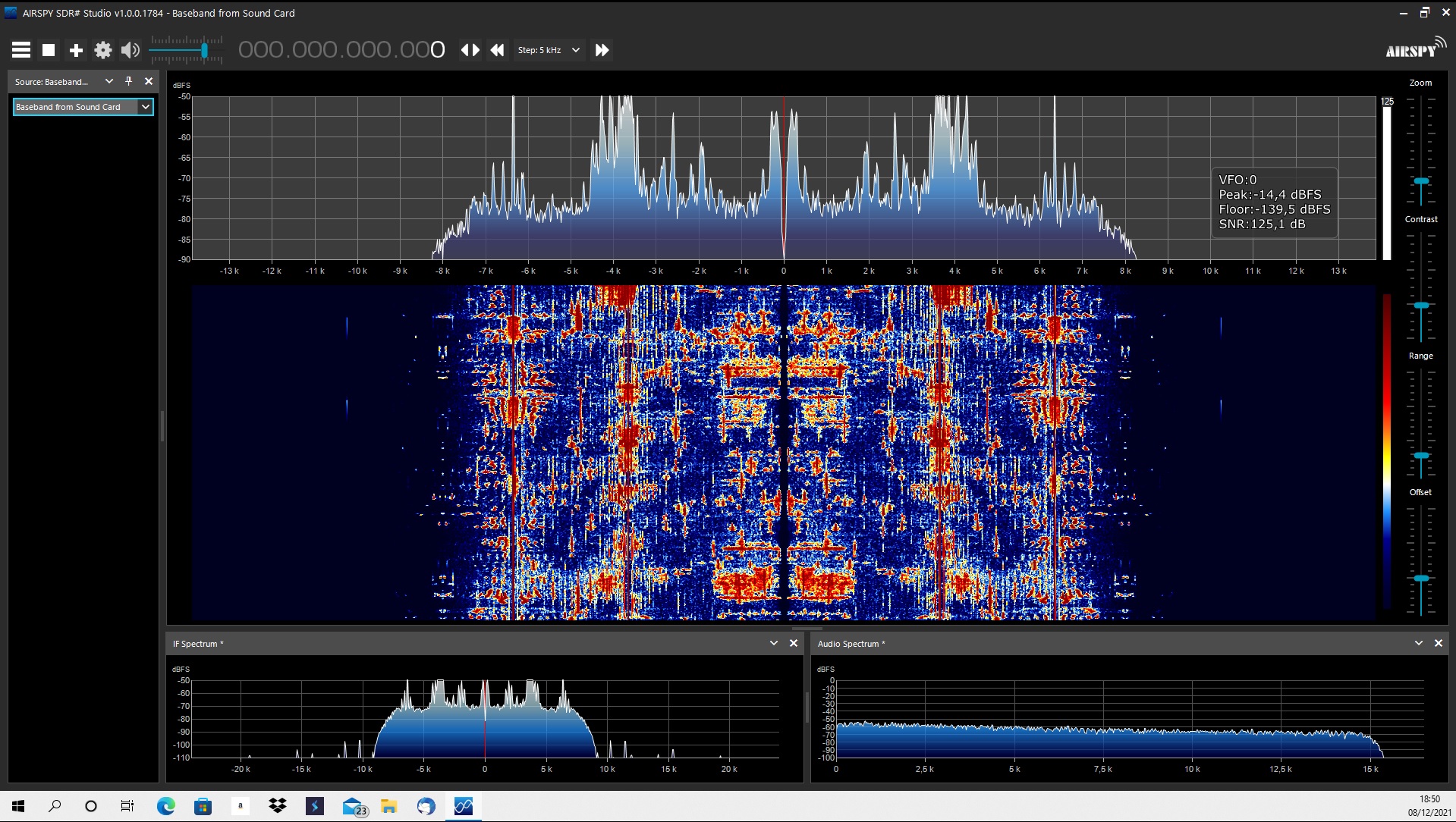
Task: Select the IF Spectrum panel title
Action: point(198,644)
